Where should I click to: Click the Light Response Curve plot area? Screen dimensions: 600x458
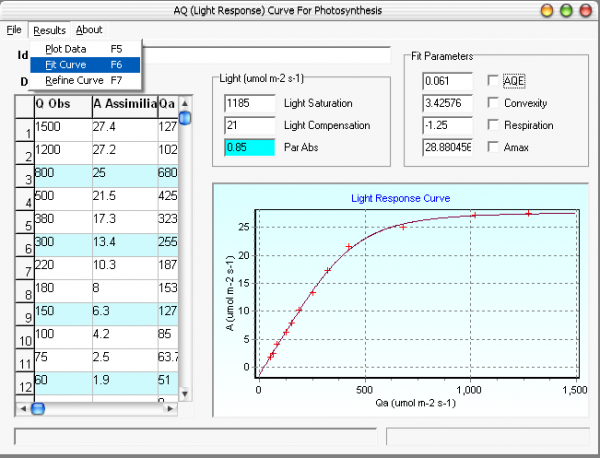(417, 293)
